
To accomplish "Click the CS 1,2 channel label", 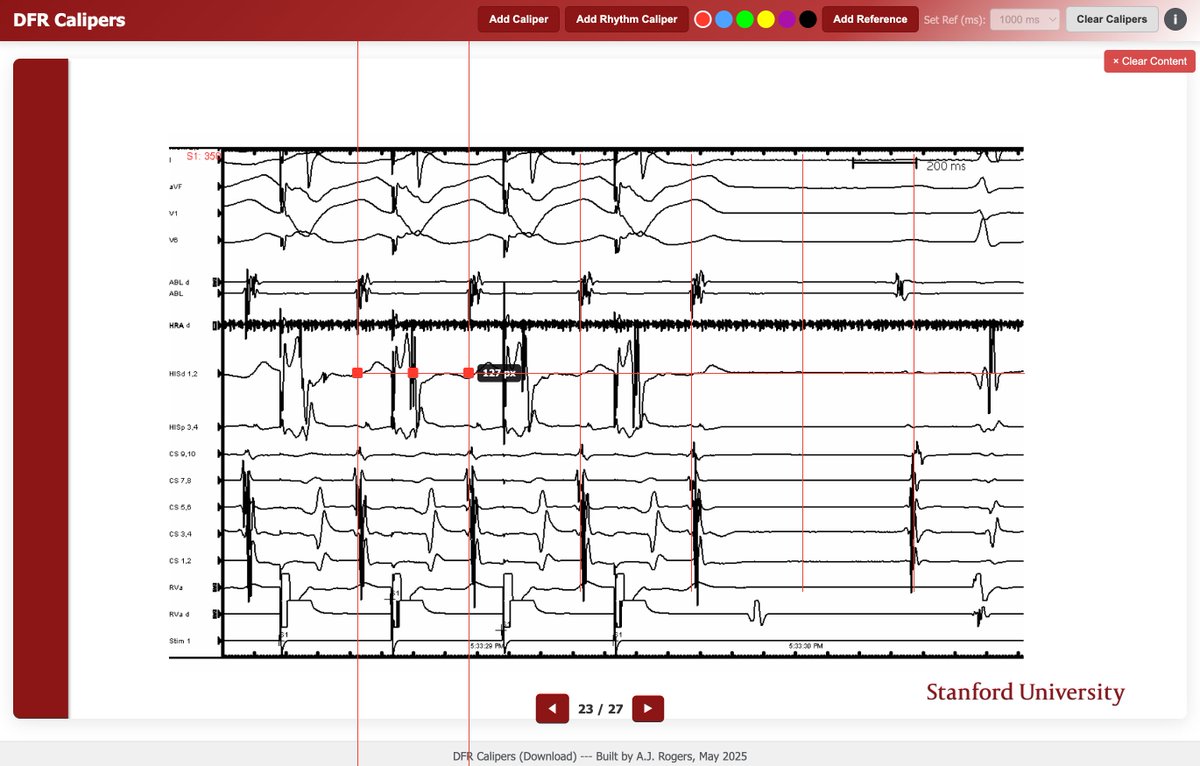I will pyautogui.click(x=180, y=560).
